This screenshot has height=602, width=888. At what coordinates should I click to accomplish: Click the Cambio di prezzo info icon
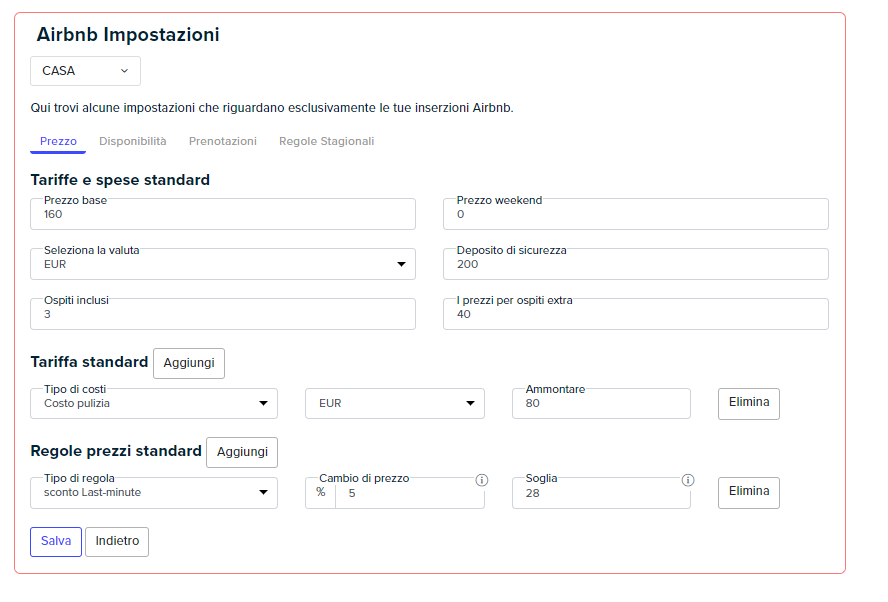pos(481,480)
